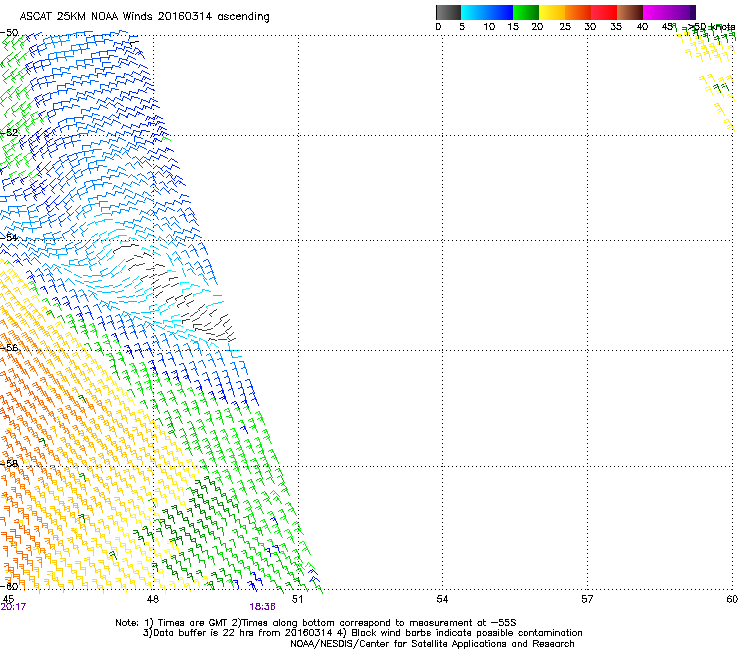Click the "57" longitude label on the bottom axis
The image size is (740, 650).
587,599
